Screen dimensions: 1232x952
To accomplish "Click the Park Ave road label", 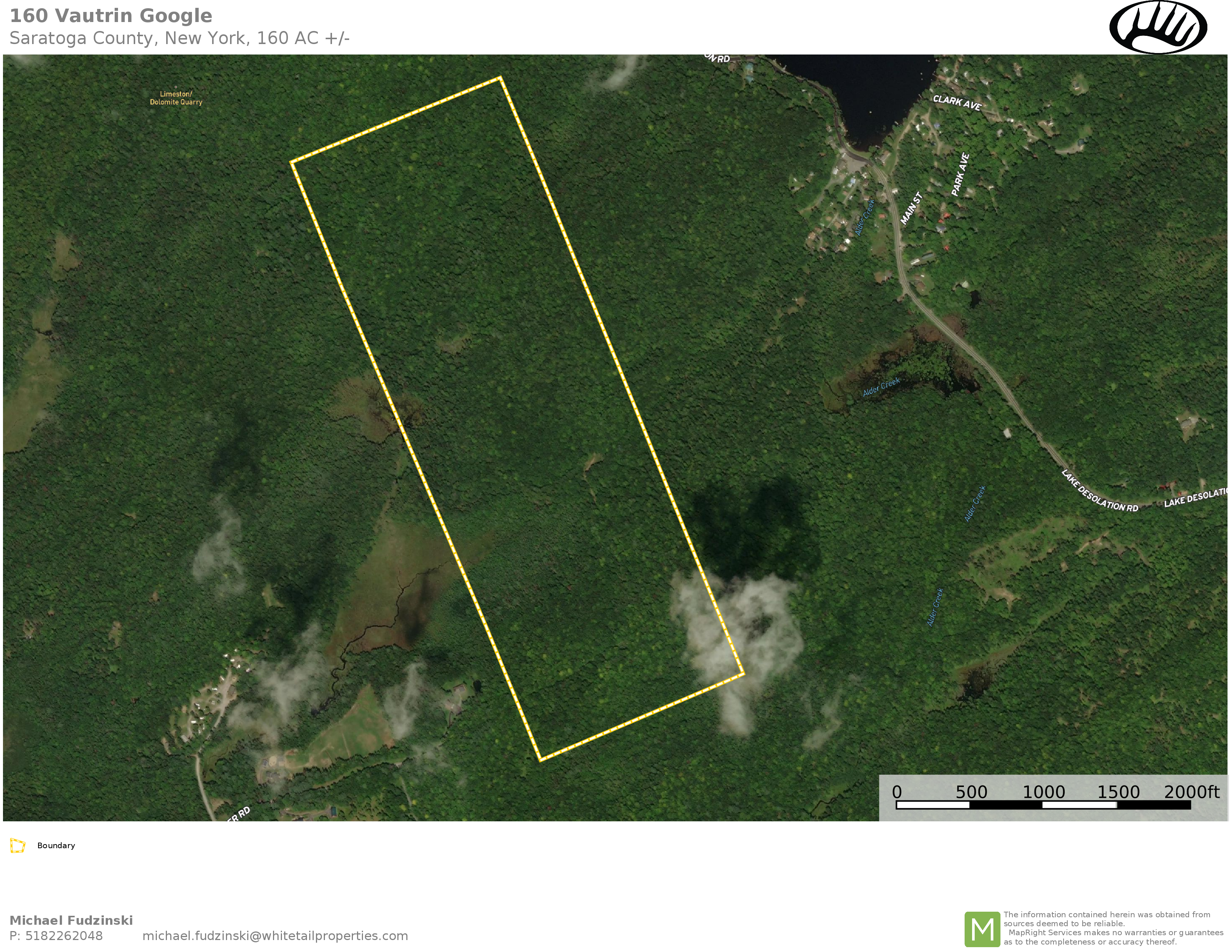I will coord(960,174).
